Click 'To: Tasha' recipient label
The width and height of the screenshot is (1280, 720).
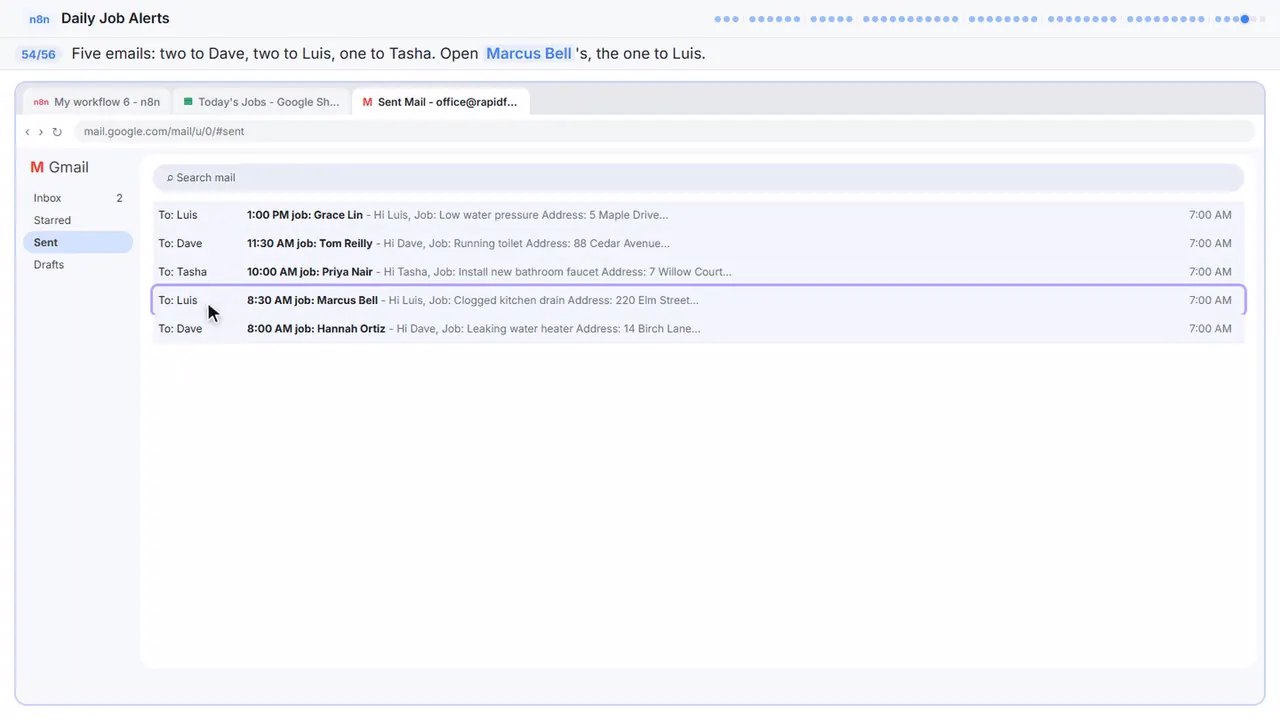(x=182, y=272)
